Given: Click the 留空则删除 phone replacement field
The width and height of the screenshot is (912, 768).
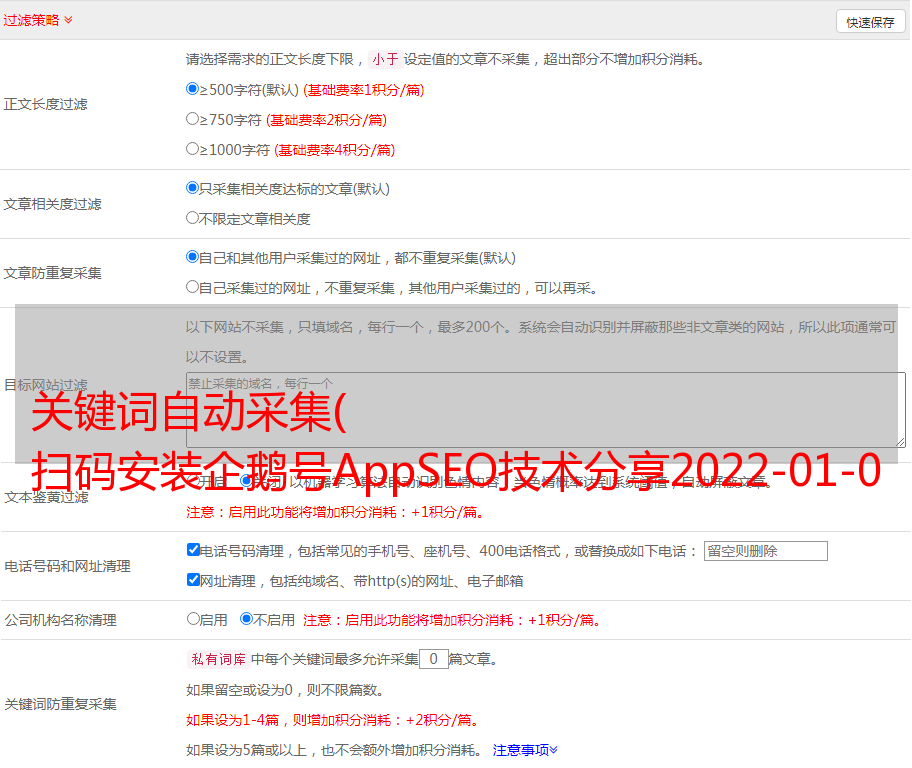Looking at the screenshot, I should click(x=765, y=551).
